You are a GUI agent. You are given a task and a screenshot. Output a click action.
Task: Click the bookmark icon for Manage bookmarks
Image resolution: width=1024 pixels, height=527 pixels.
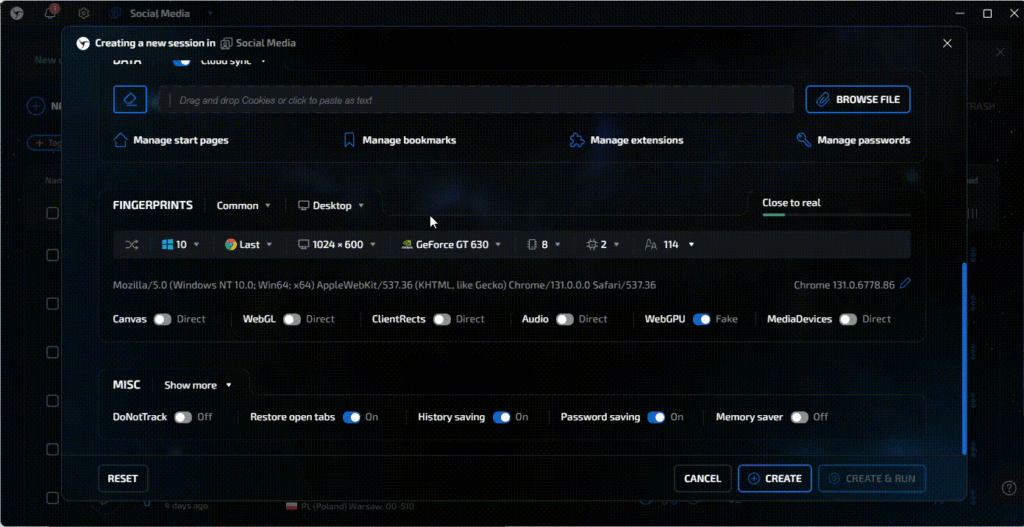[349, 140]
